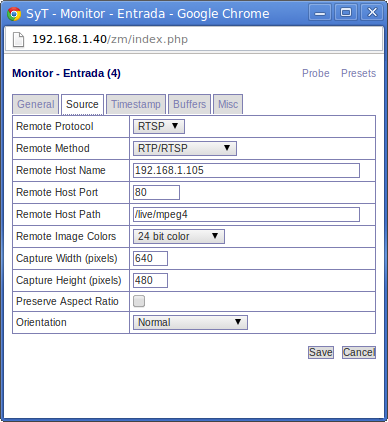Click the Remote Host Name field
Viewport: 388px width, 422px height.
246,170
